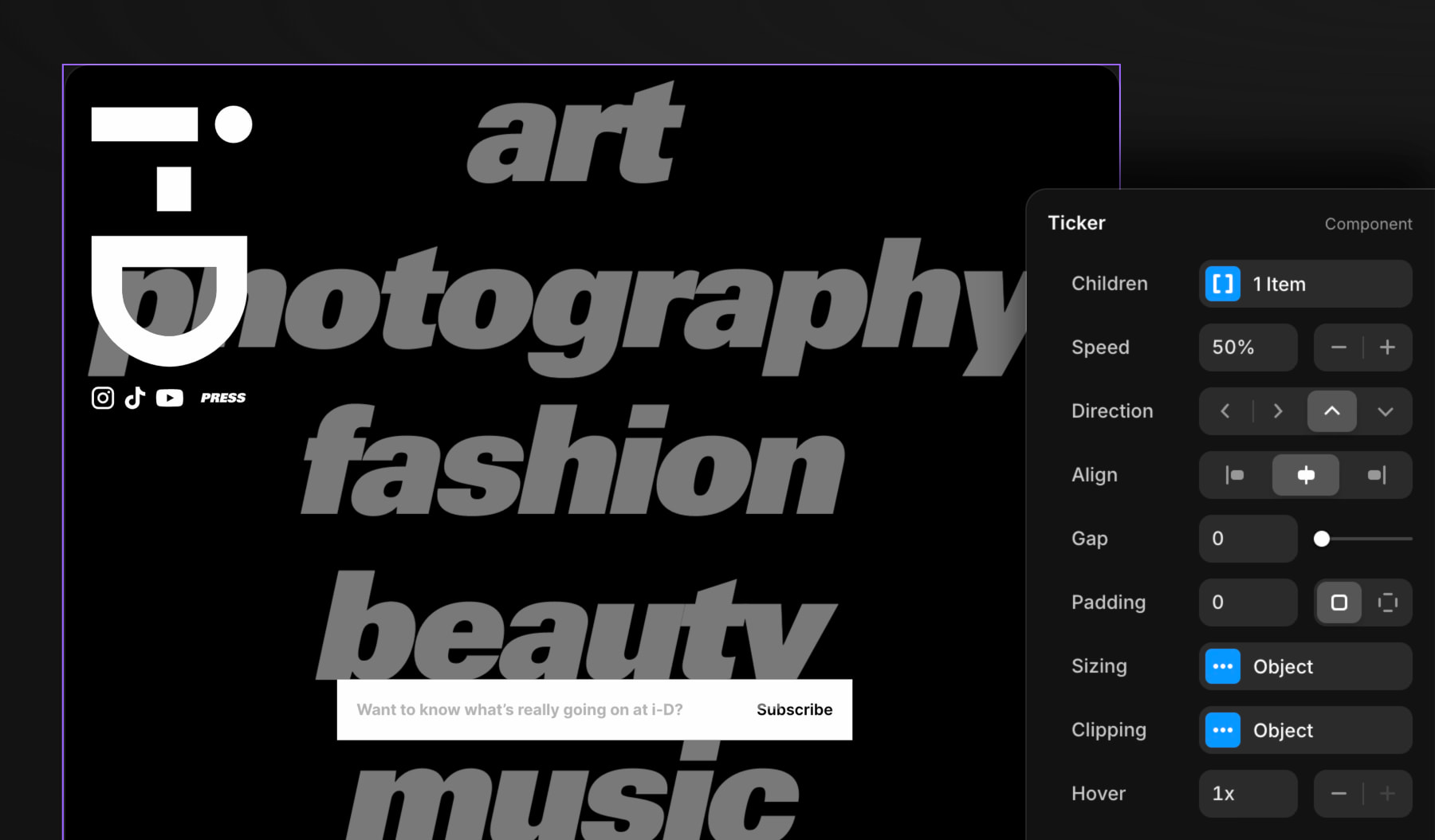Select uniform Padding mode icon
This screenshot has width=1435, height=840.
tap(1339, 603)
